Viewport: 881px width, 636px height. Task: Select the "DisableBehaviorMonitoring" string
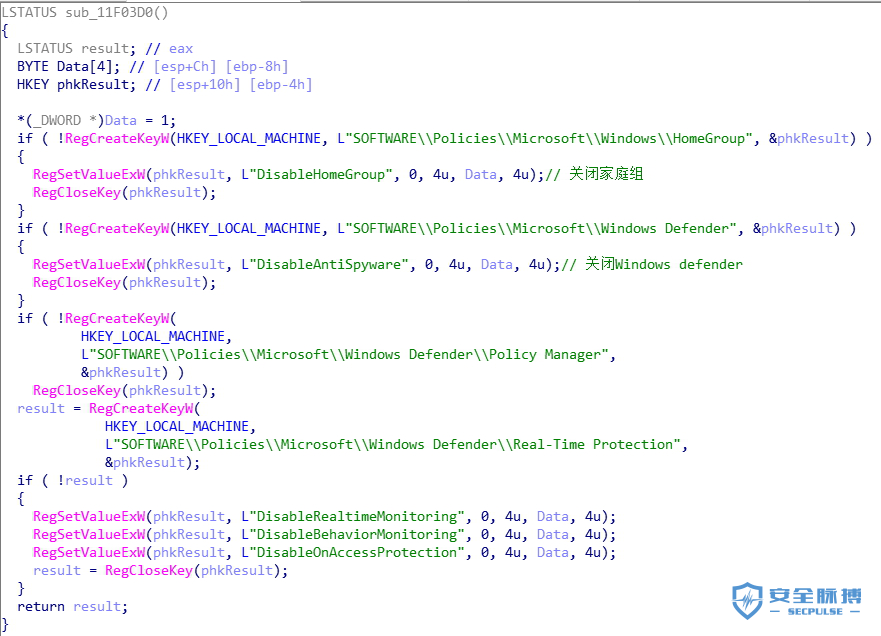(x=353, y=534)
